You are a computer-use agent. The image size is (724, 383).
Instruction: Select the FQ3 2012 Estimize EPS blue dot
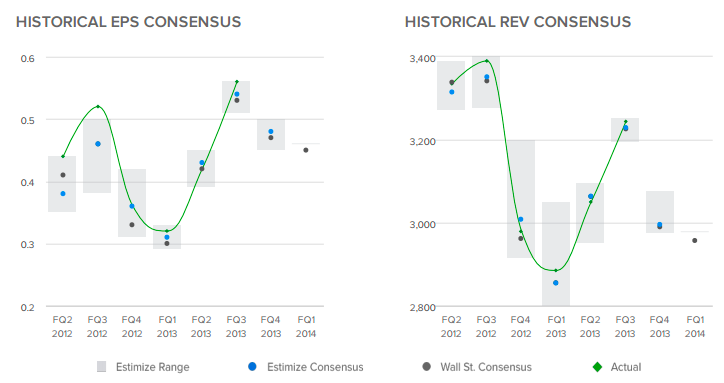click(x=98, y=144)
